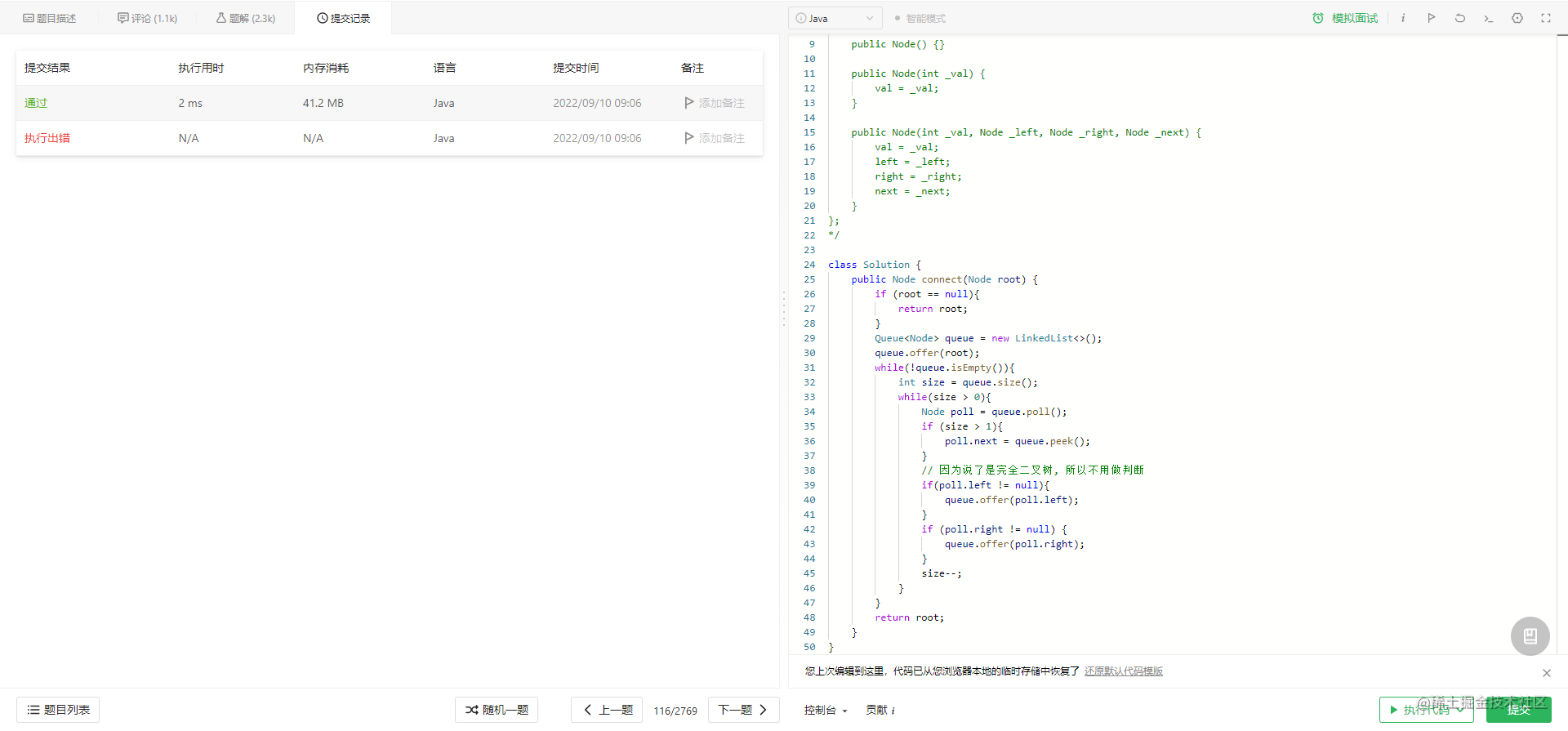Submit solution with 提交 button
Screen dimensions: 1568x731
1518,710
